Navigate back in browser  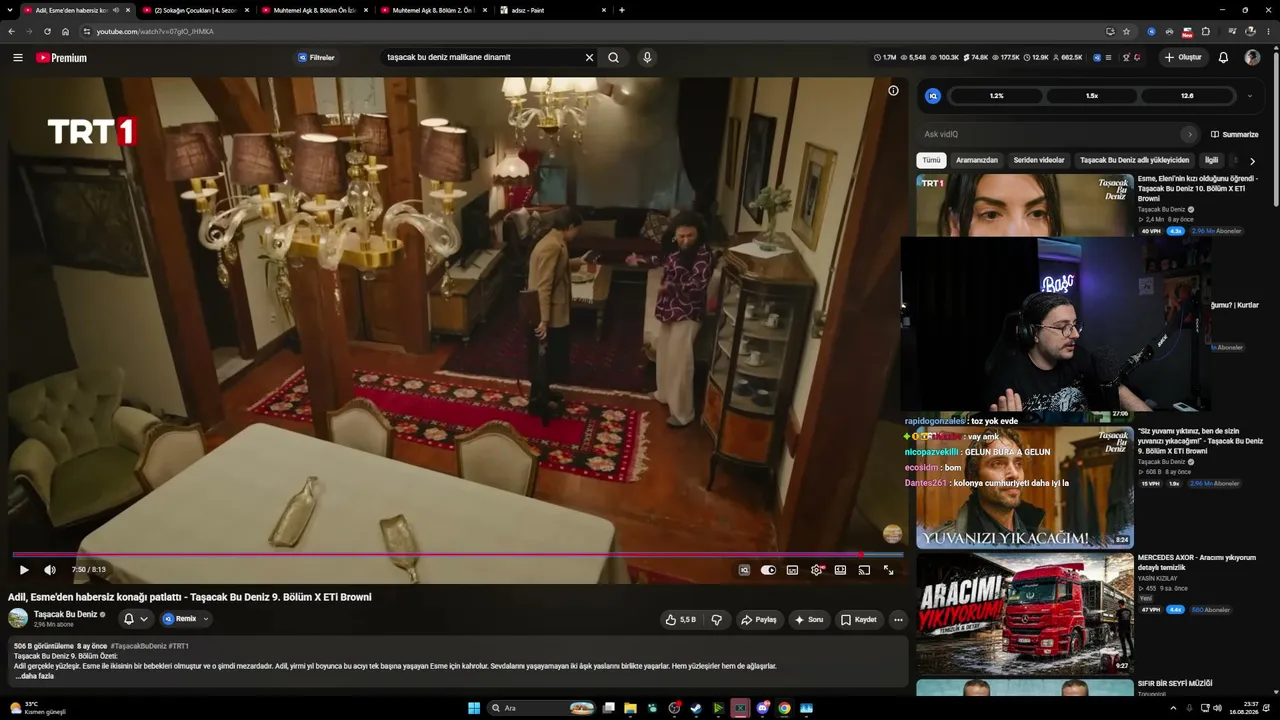[11, 31]
